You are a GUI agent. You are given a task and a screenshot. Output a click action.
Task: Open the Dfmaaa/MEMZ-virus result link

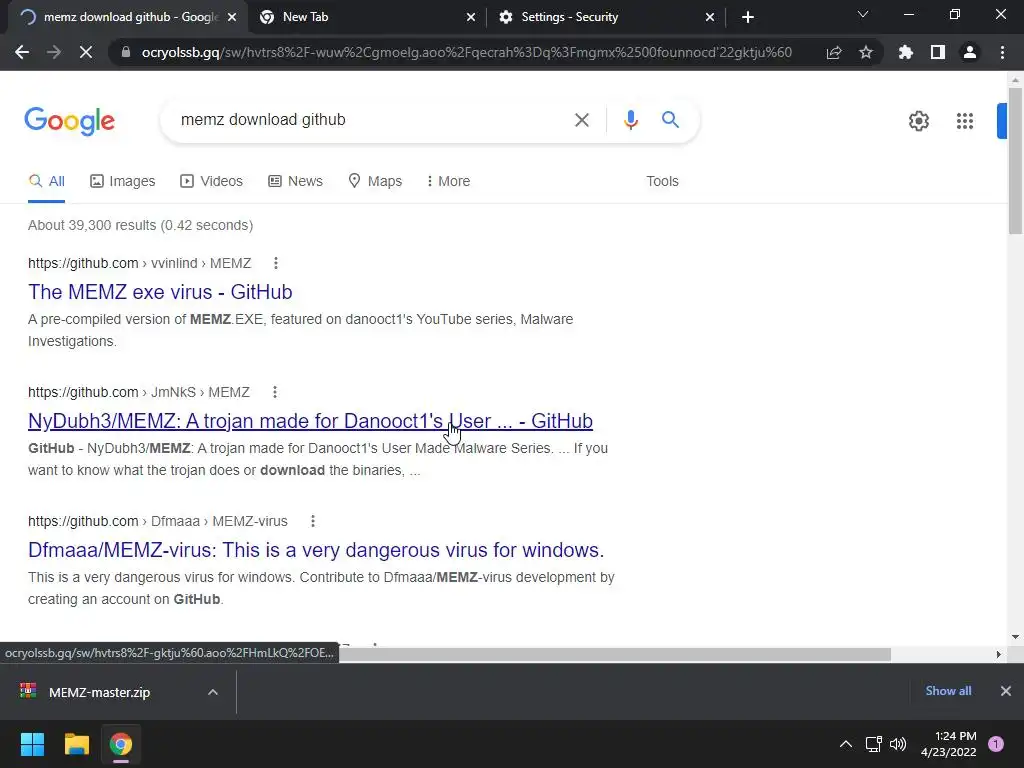(x=316, y=550)
